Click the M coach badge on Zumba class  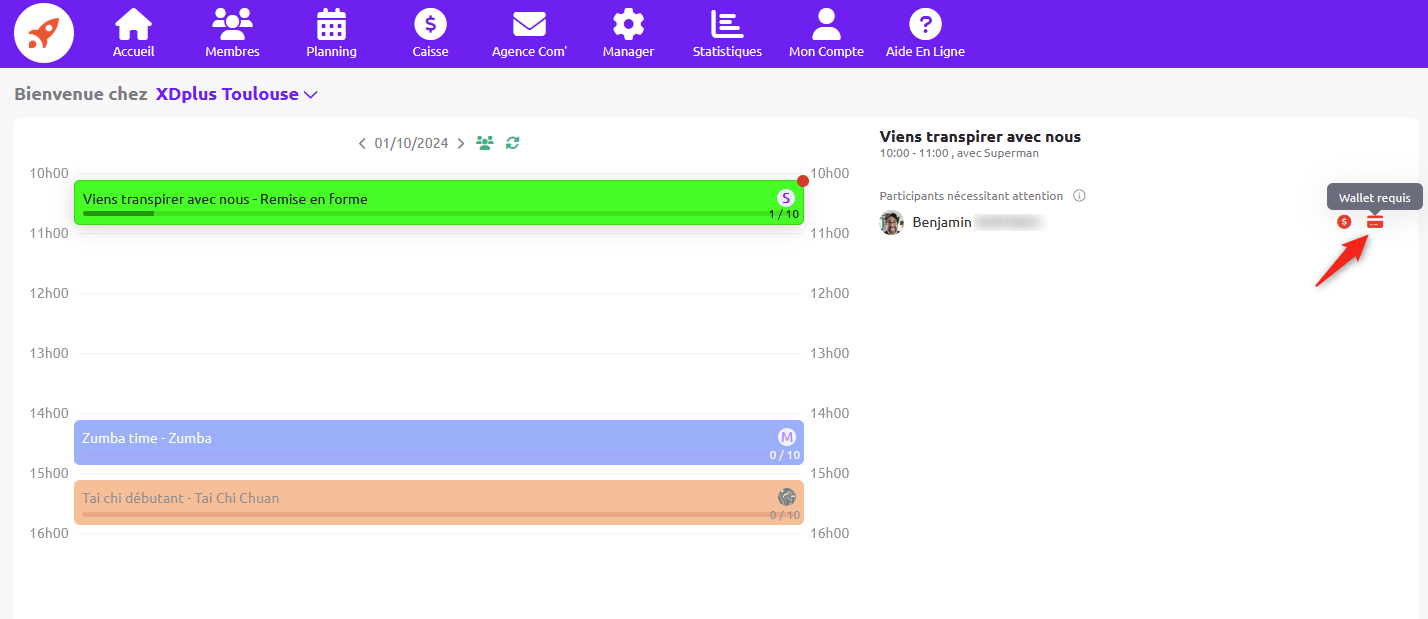click(786, 437)
